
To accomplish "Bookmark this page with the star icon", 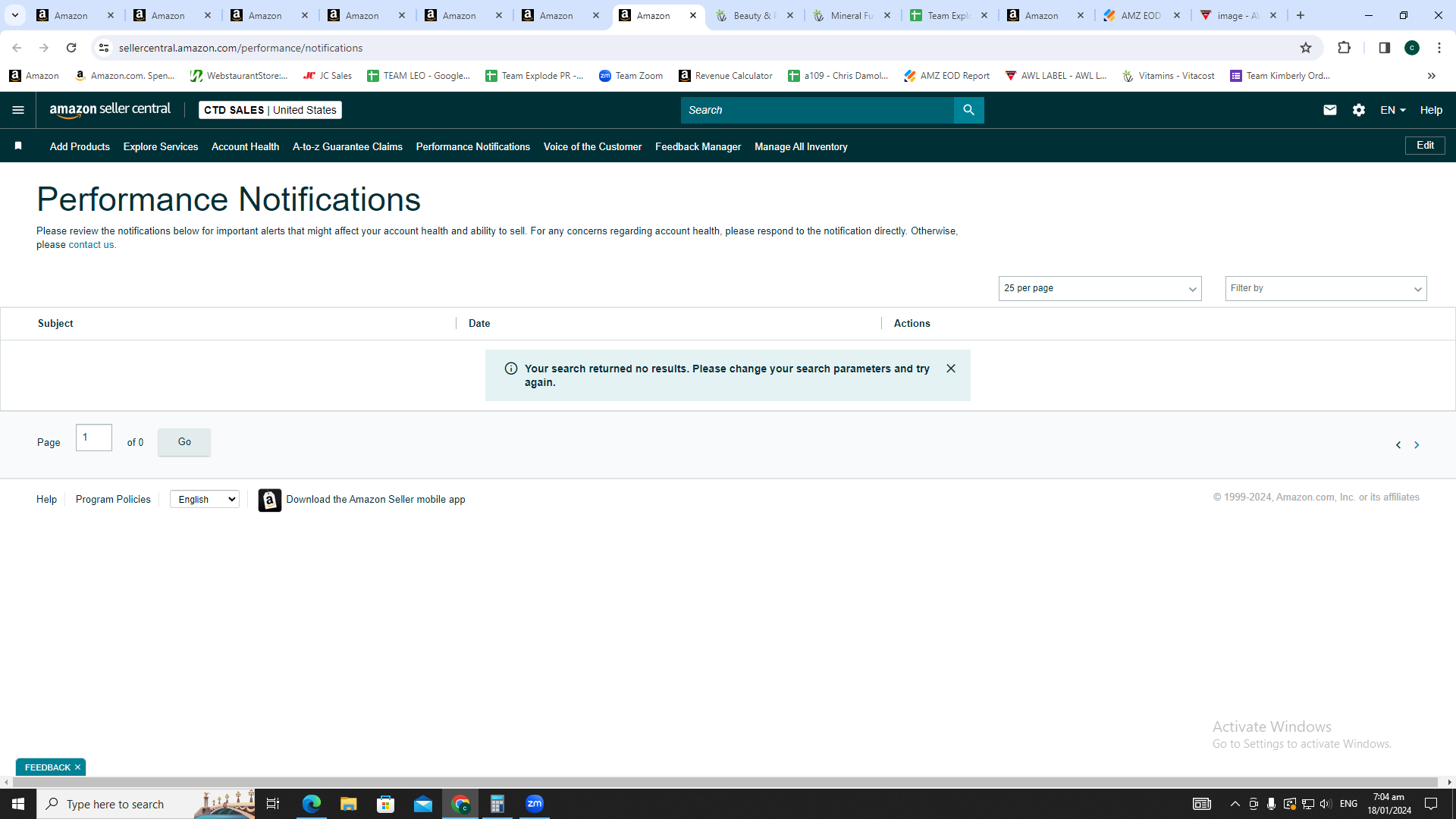I will click(1305, 48).
